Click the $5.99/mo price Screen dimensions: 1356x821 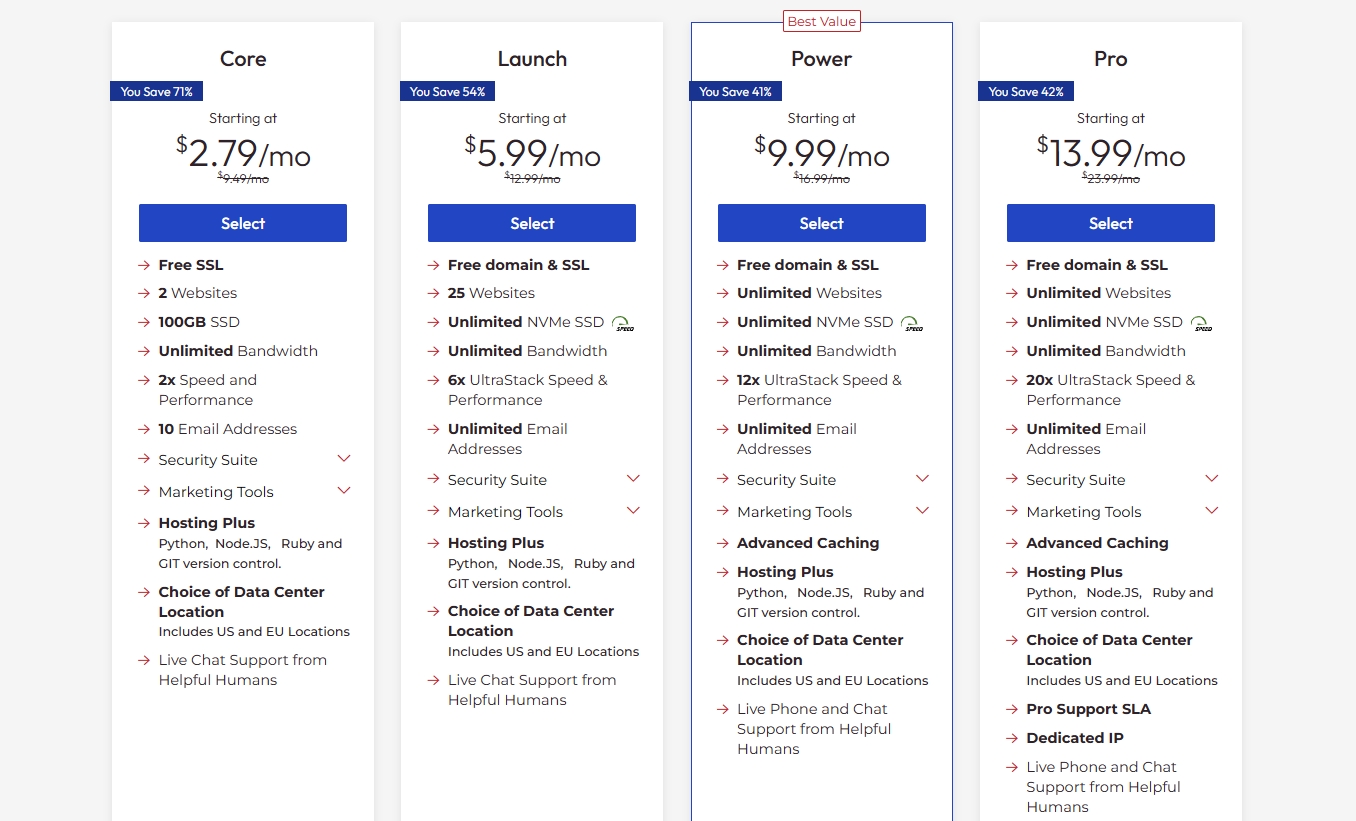[532, 153]
